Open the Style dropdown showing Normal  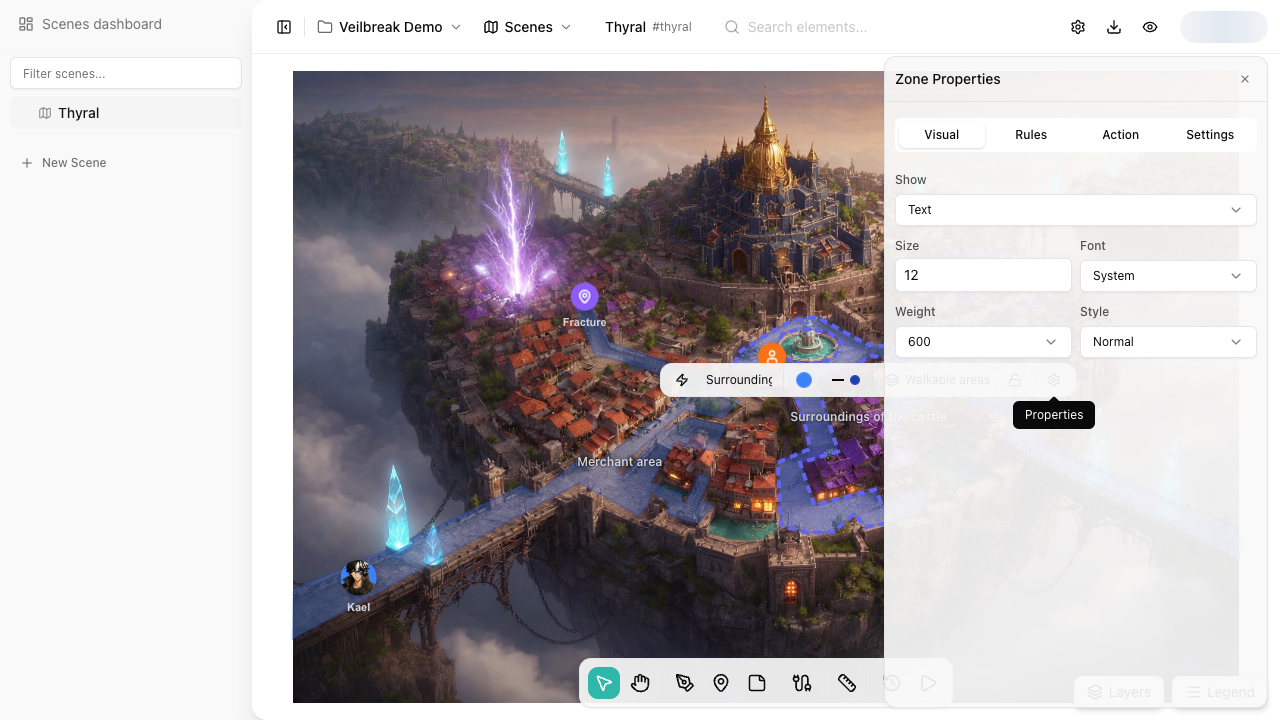pyautogui.click(x=1168, y=342)
